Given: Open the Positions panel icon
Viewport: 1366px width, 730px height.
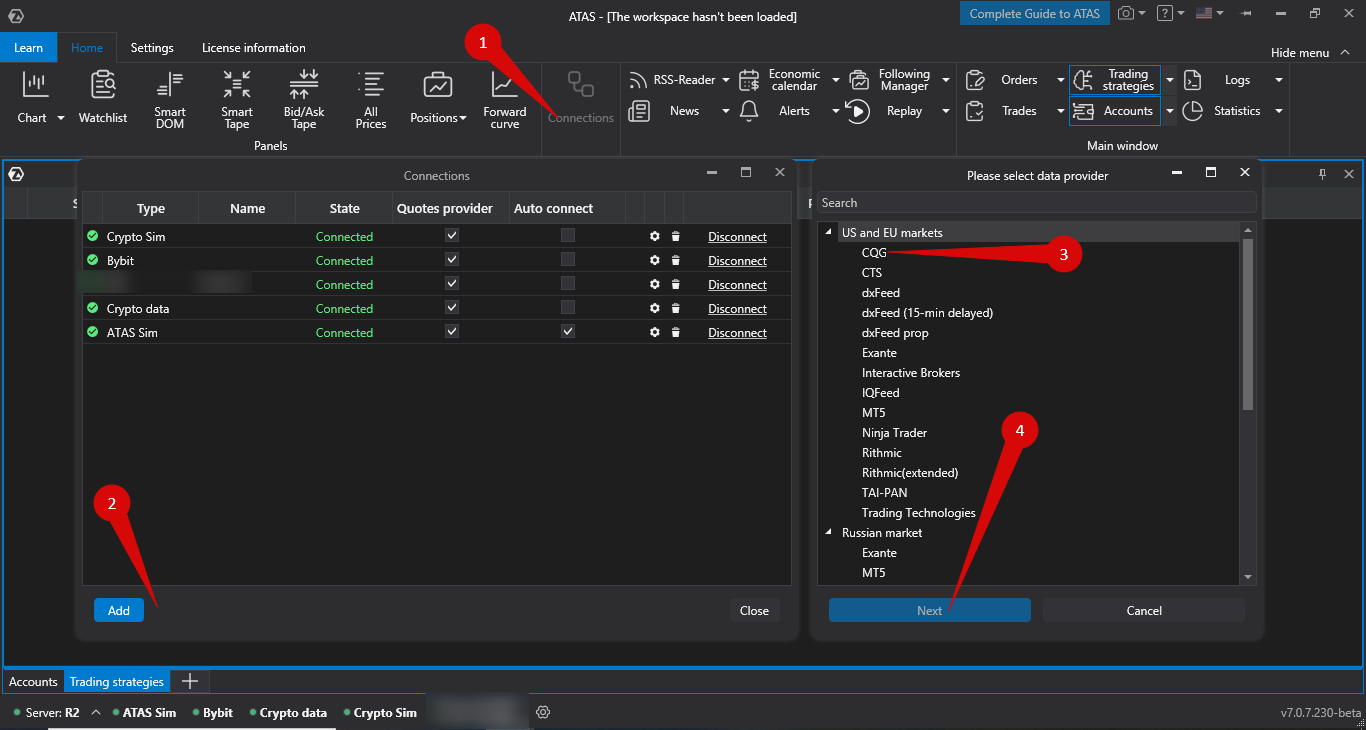Looking at the screenshot, I should tap(438, 85).
